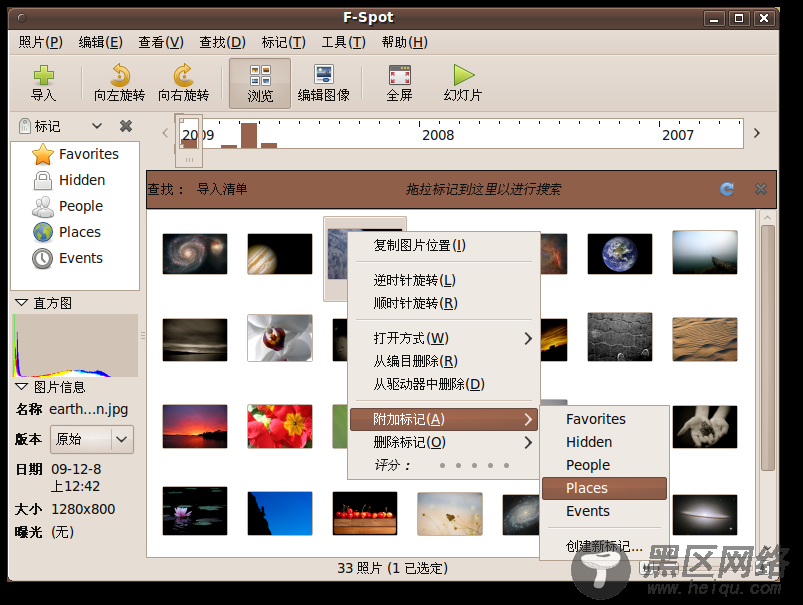
Task: Open the 帮助(H) menu
Action: click(x=405, y=42)
